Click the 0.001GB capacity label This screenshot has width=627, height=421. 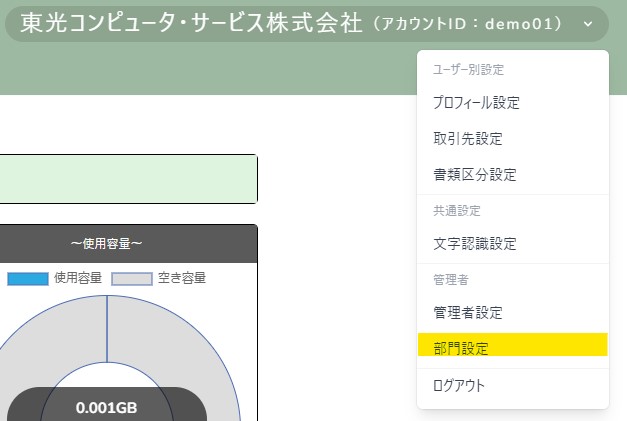click(x=106, y=408)
